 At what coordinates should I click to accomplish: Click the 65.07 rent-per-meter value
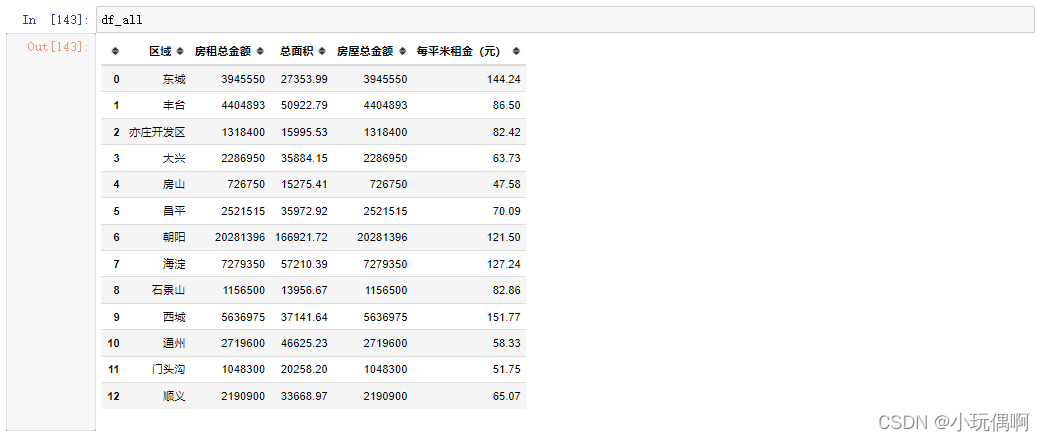tap(507, 396)
